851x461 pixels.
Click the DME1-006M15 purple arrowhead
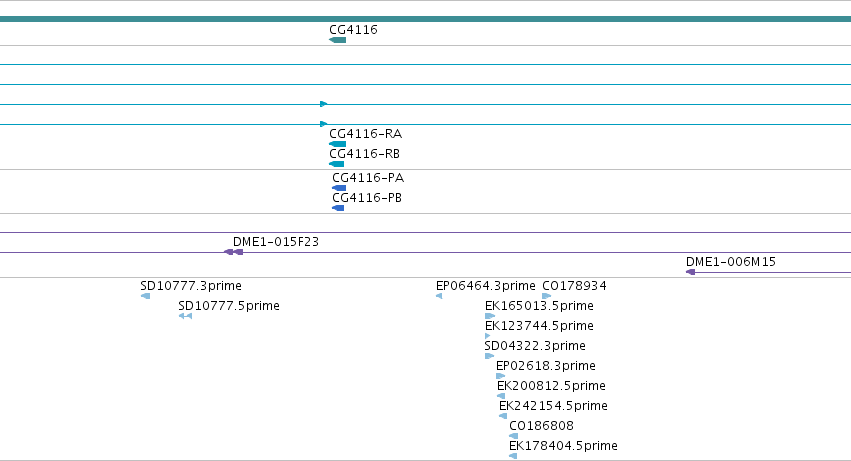(x=690, y=272)
